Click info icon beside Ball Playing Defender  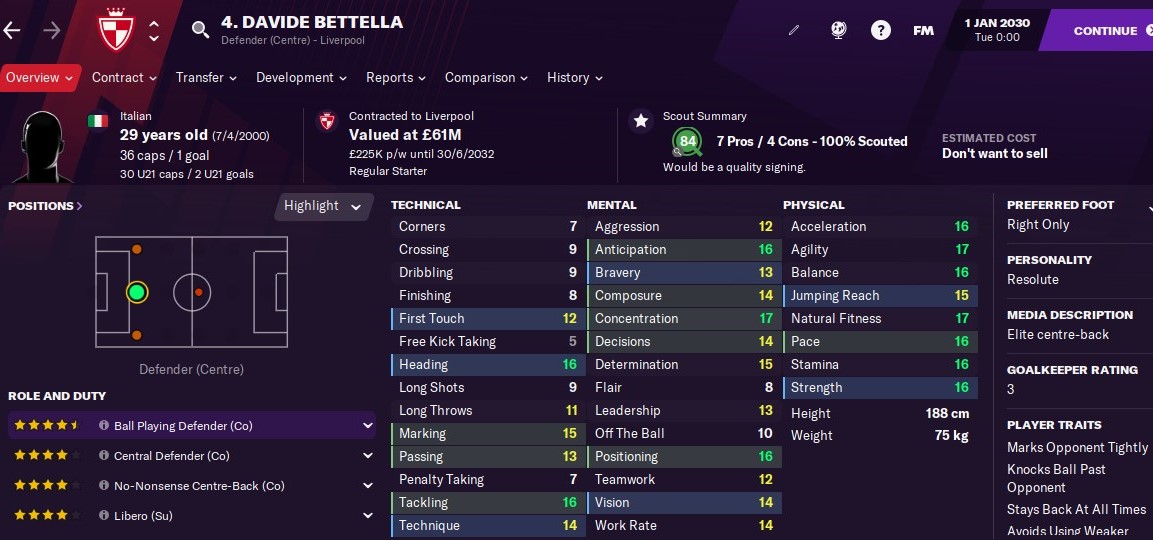104,426
